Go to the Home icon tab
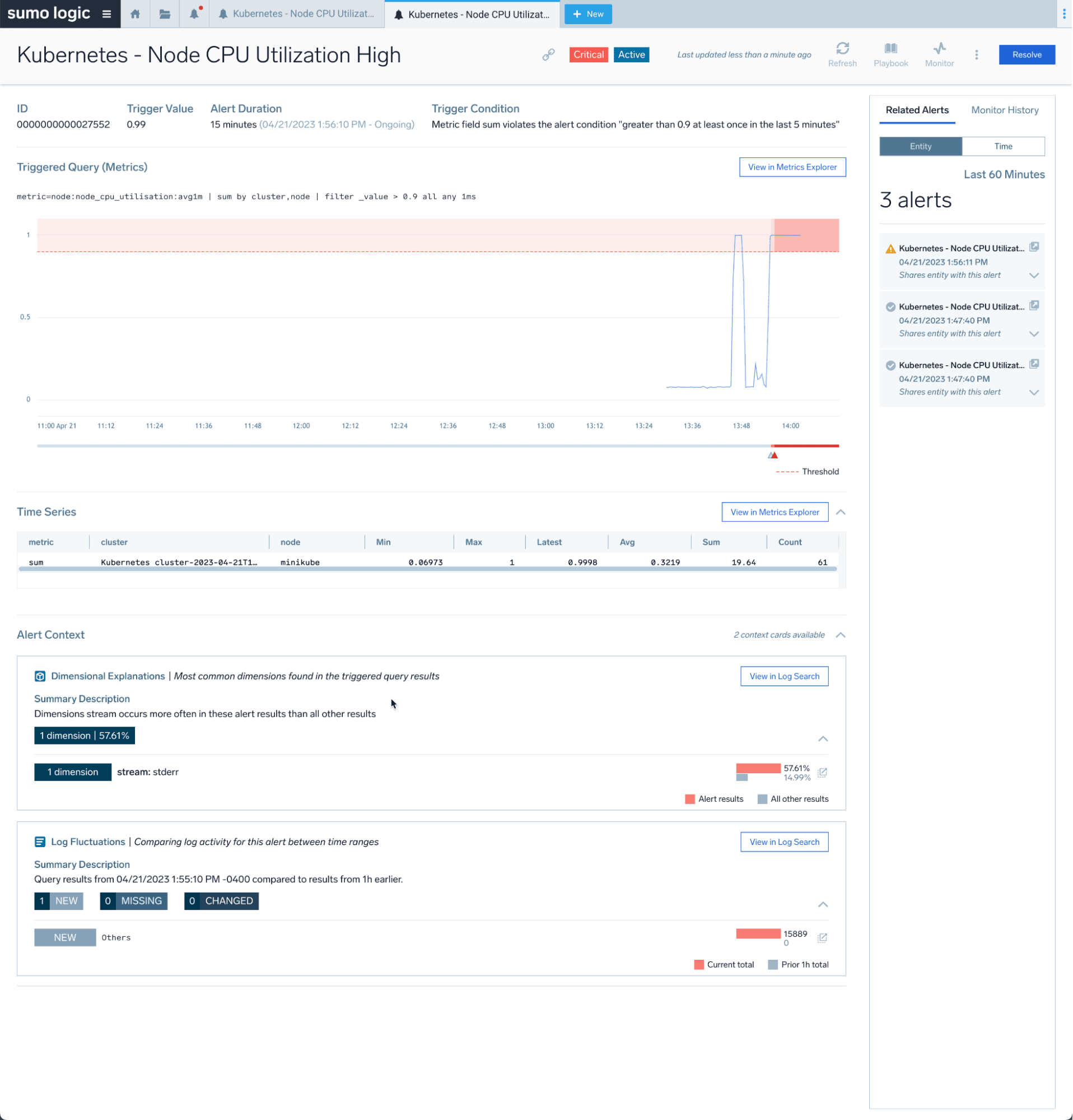 tap(136, 13)
